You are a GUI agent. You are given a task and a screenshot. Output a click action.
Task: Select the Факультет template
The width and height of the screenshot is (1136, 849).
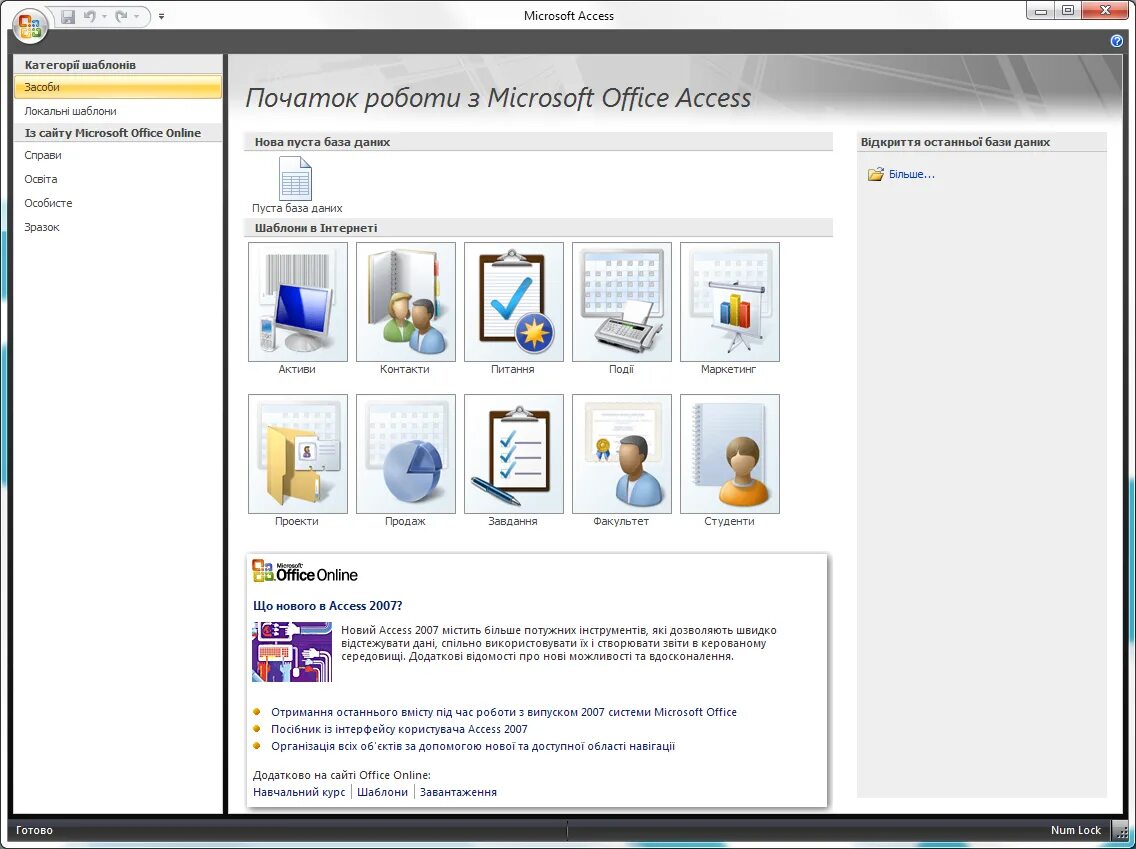[x=621, y=461]
